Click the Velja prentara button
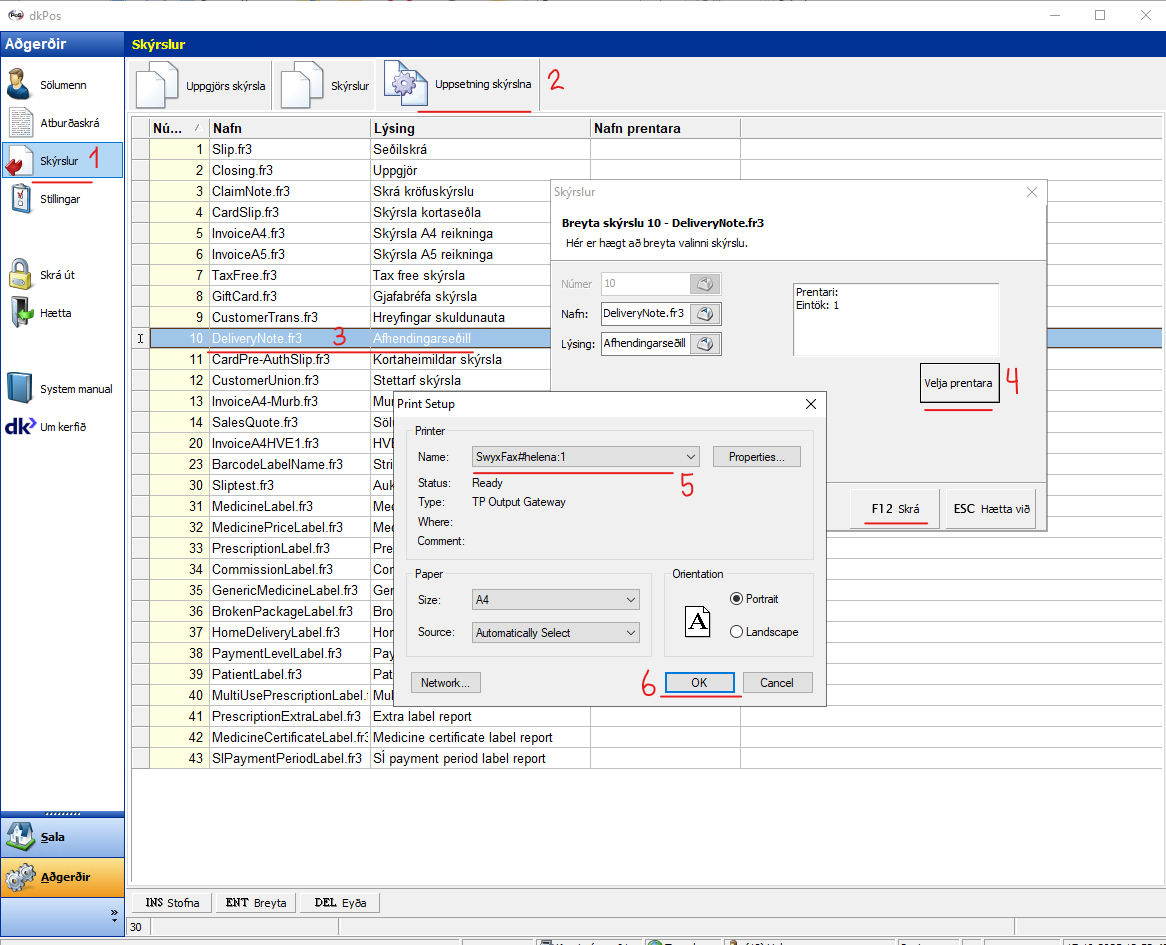 pyautogui.click(x=958, y=383)
